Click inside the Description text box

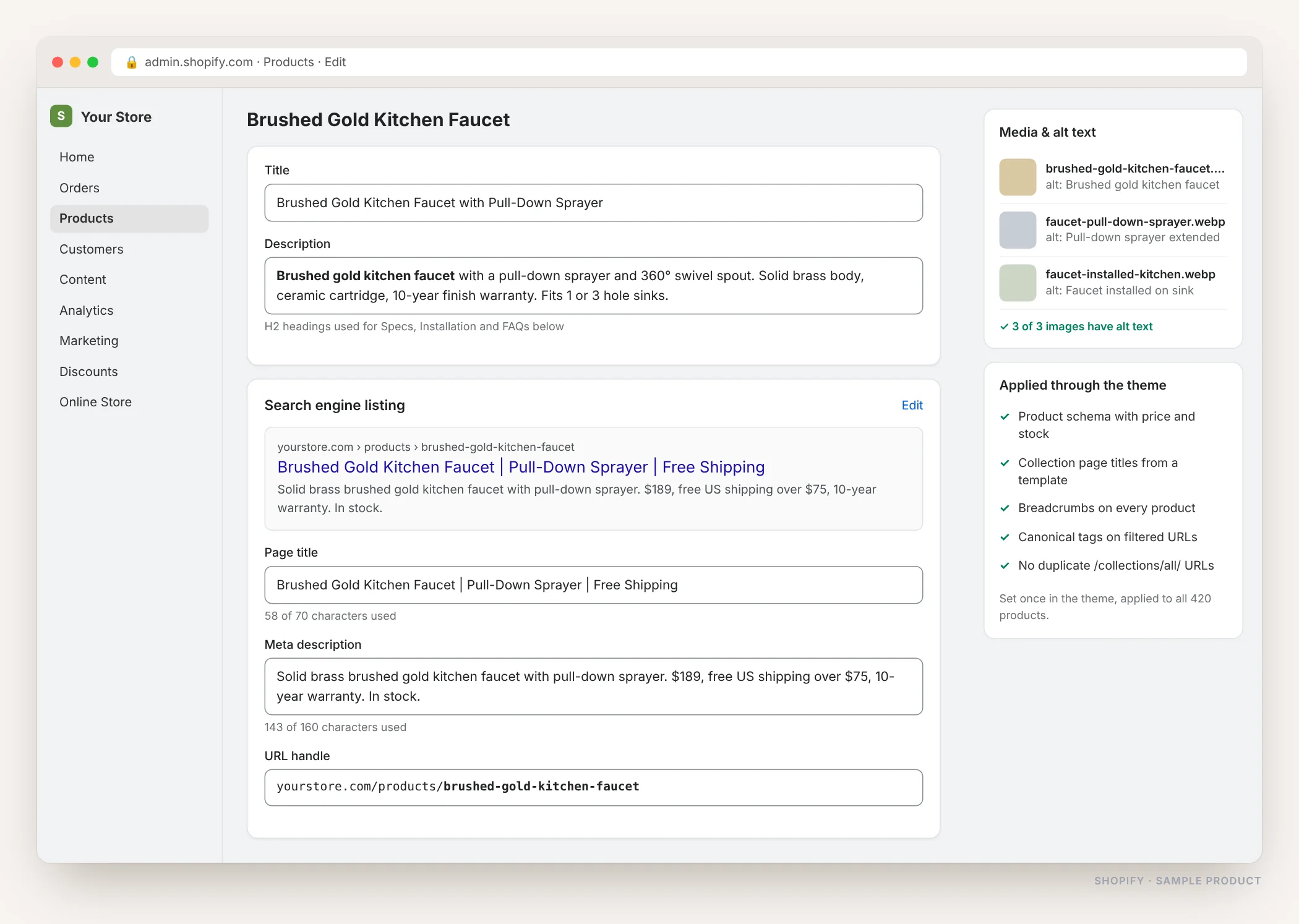point(593,286)
